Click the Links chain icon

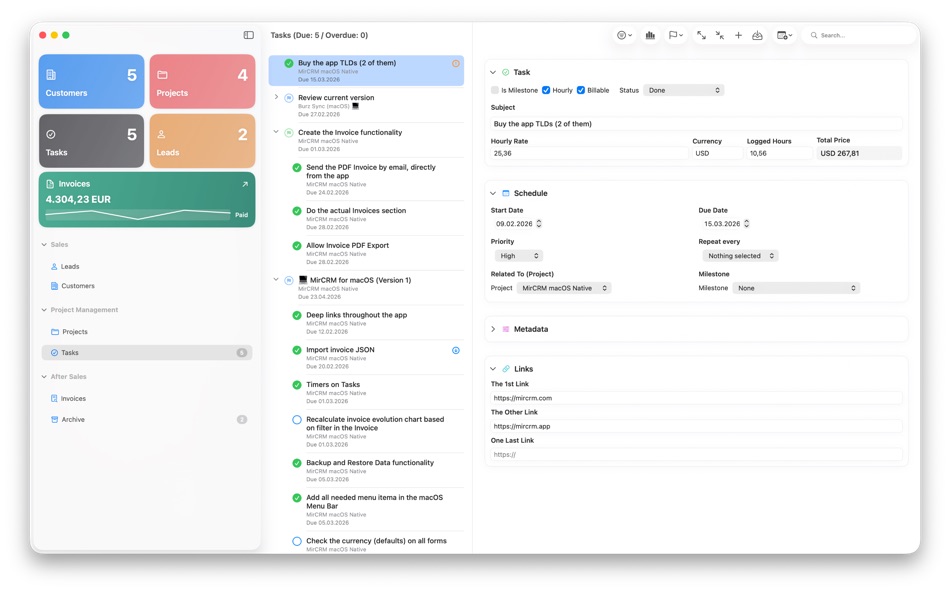[505, 369]
